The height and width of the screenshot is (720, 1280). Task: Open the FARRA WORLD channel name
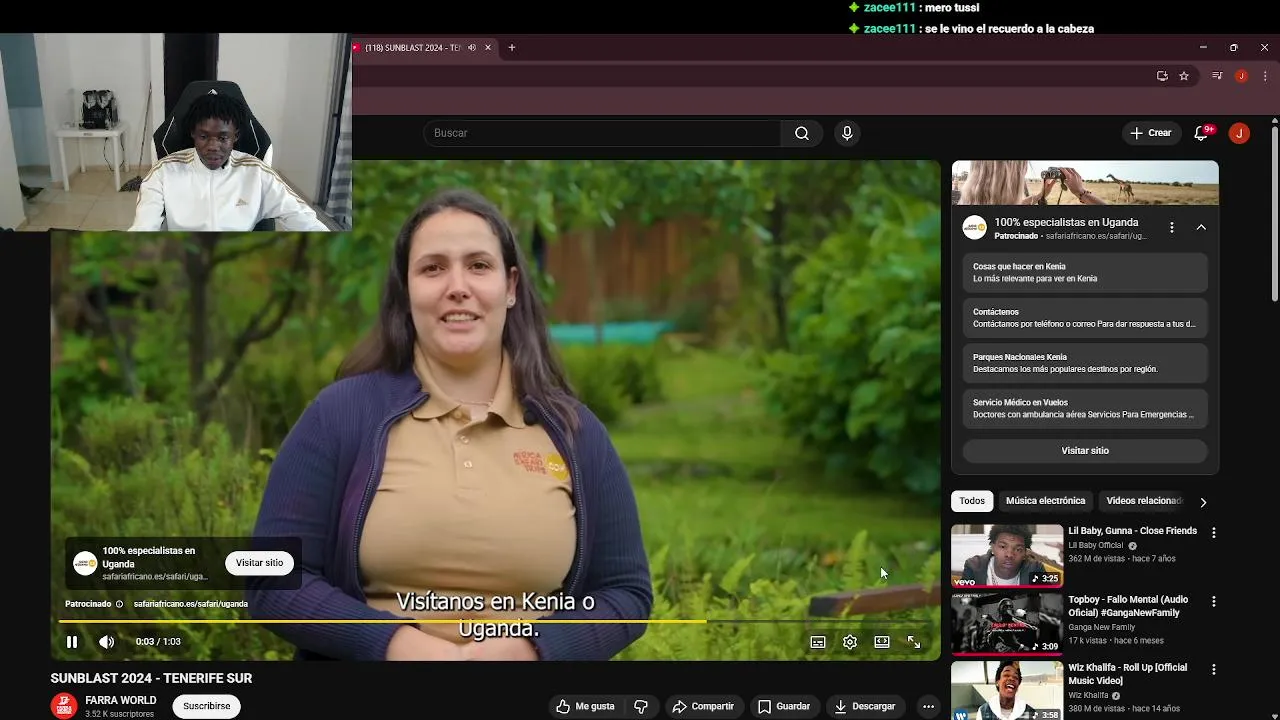[121, 700]
